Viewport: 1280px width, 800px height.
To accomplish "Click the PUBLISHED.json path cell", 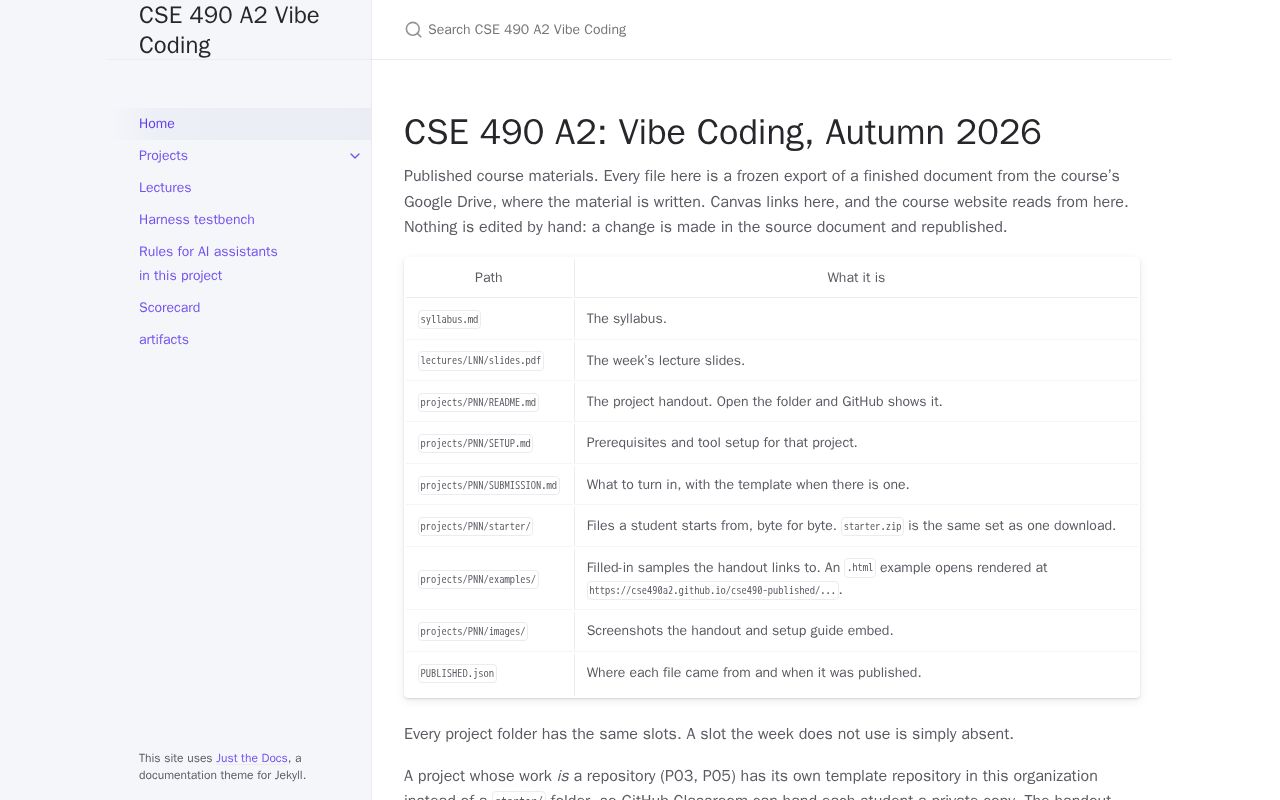I will 489,673.
